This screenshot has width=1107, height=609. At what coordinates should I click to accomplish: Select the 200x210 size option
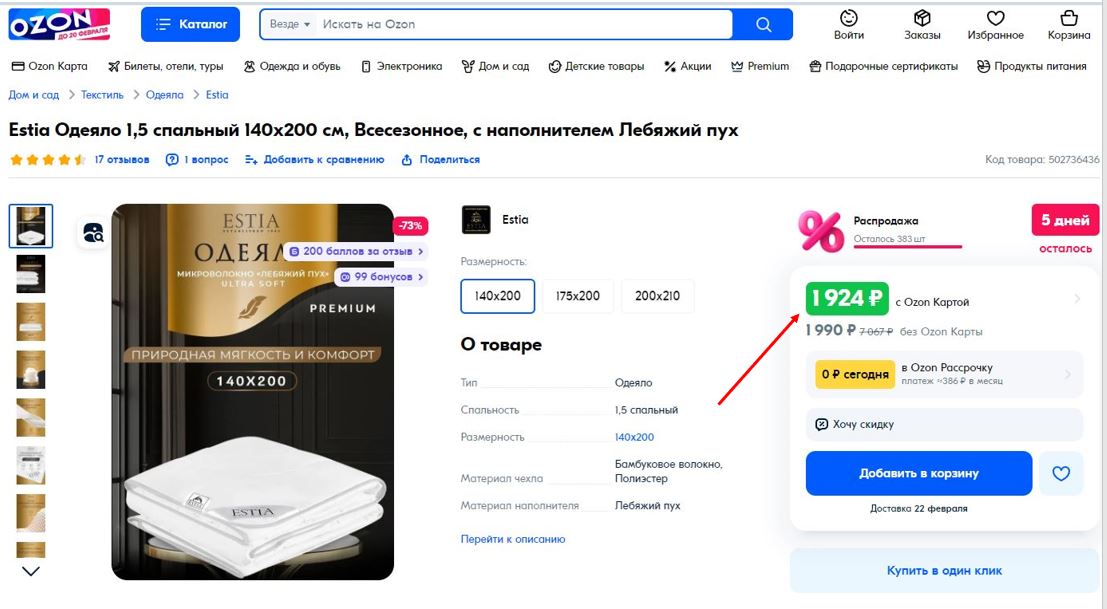click(x=657, y=296)
